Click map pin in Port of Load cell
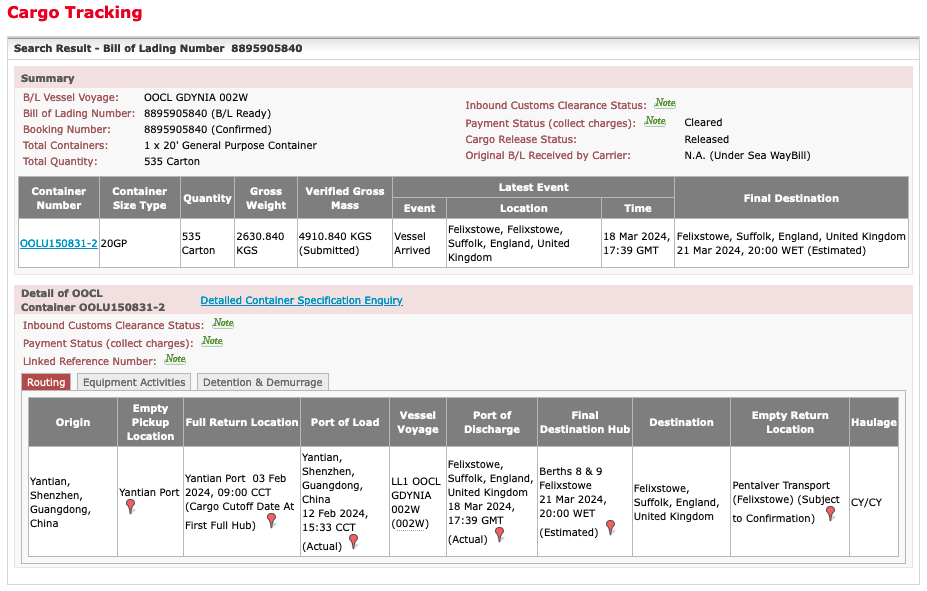Screen dimensions: 927x591 [353, 541]
